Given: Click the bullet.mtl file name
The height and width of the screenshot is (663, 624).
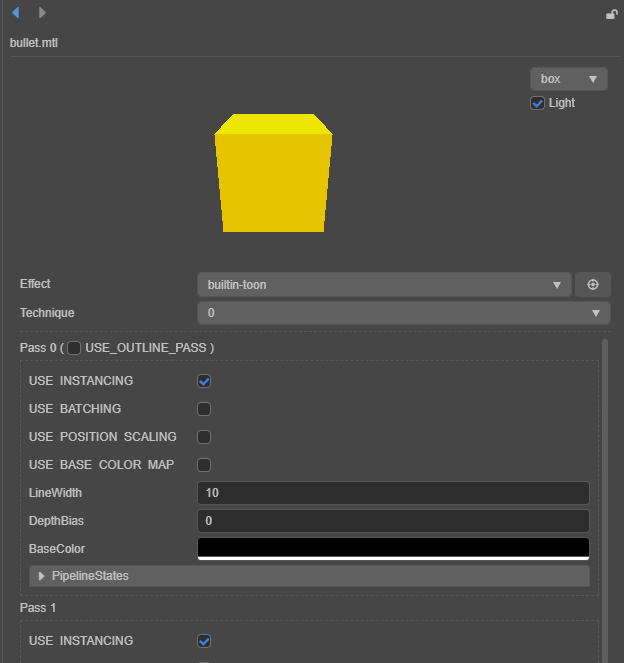Looking at the screenshot, I should (34, 43).
